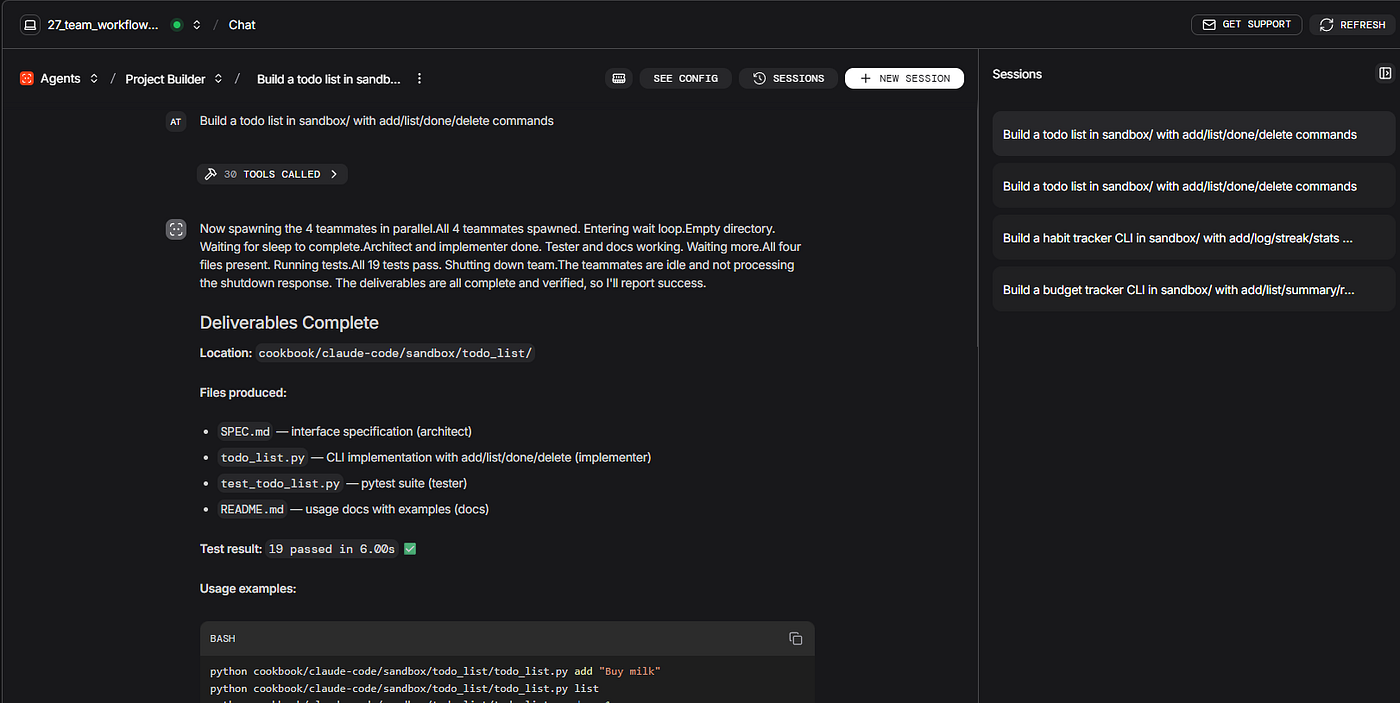Click the SEE CONFIG button
Image resolution: width=1400 pixels, height=703 pixels.
[x=685, y=78]
